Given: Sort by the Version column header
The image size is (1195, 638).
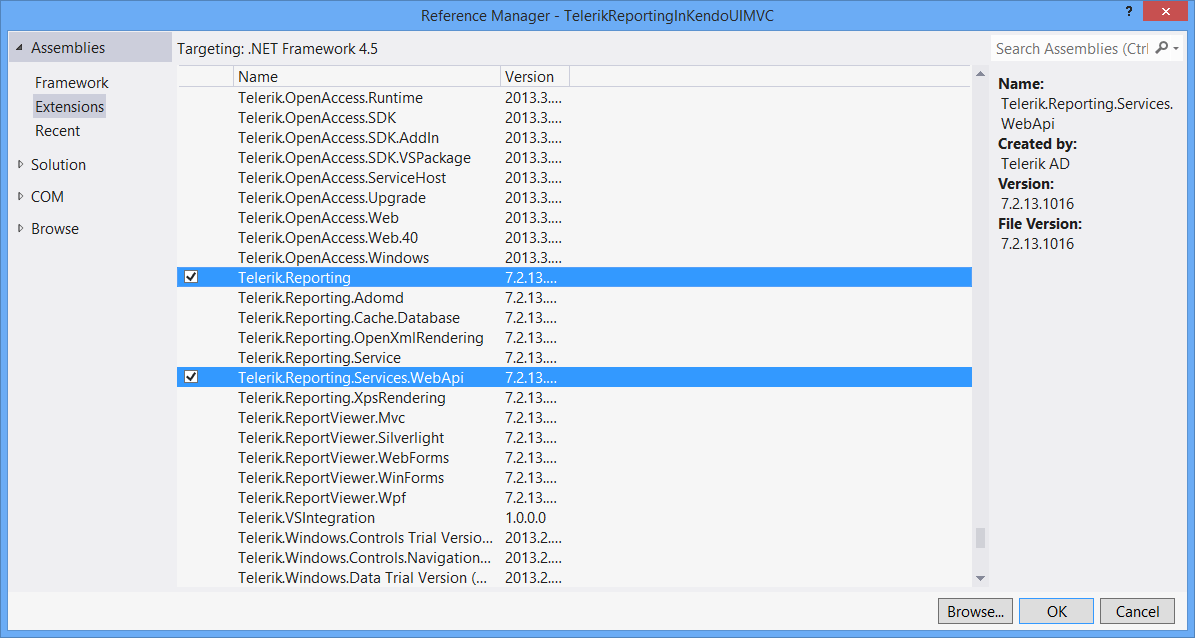Looking at the screenshot, I should pos(535,76).
